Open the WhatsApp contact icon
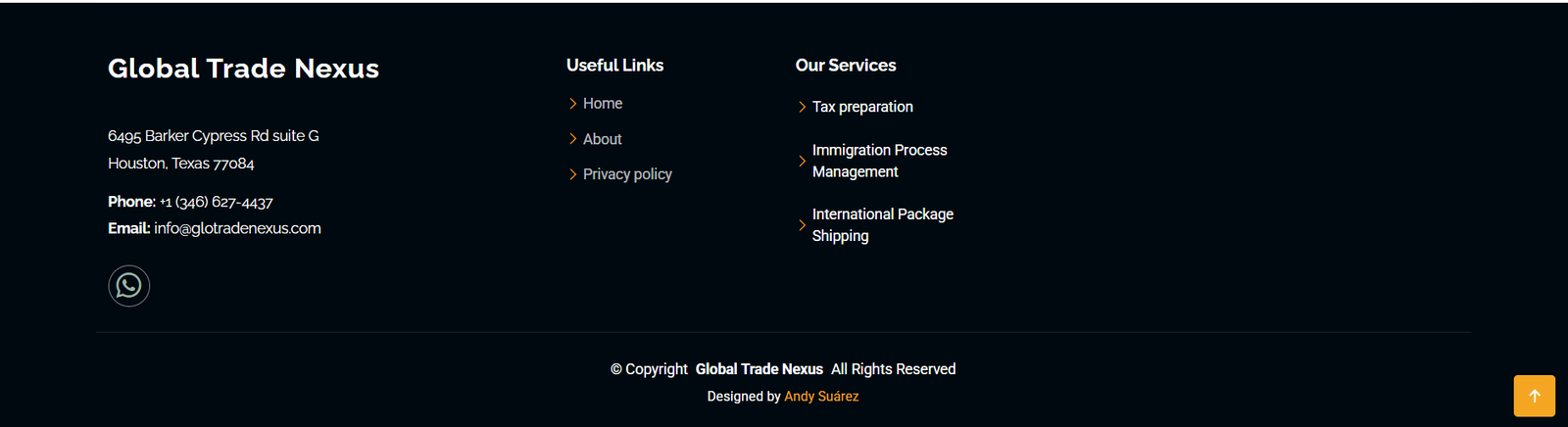The image size is (1568, 427). pos(128,286)
